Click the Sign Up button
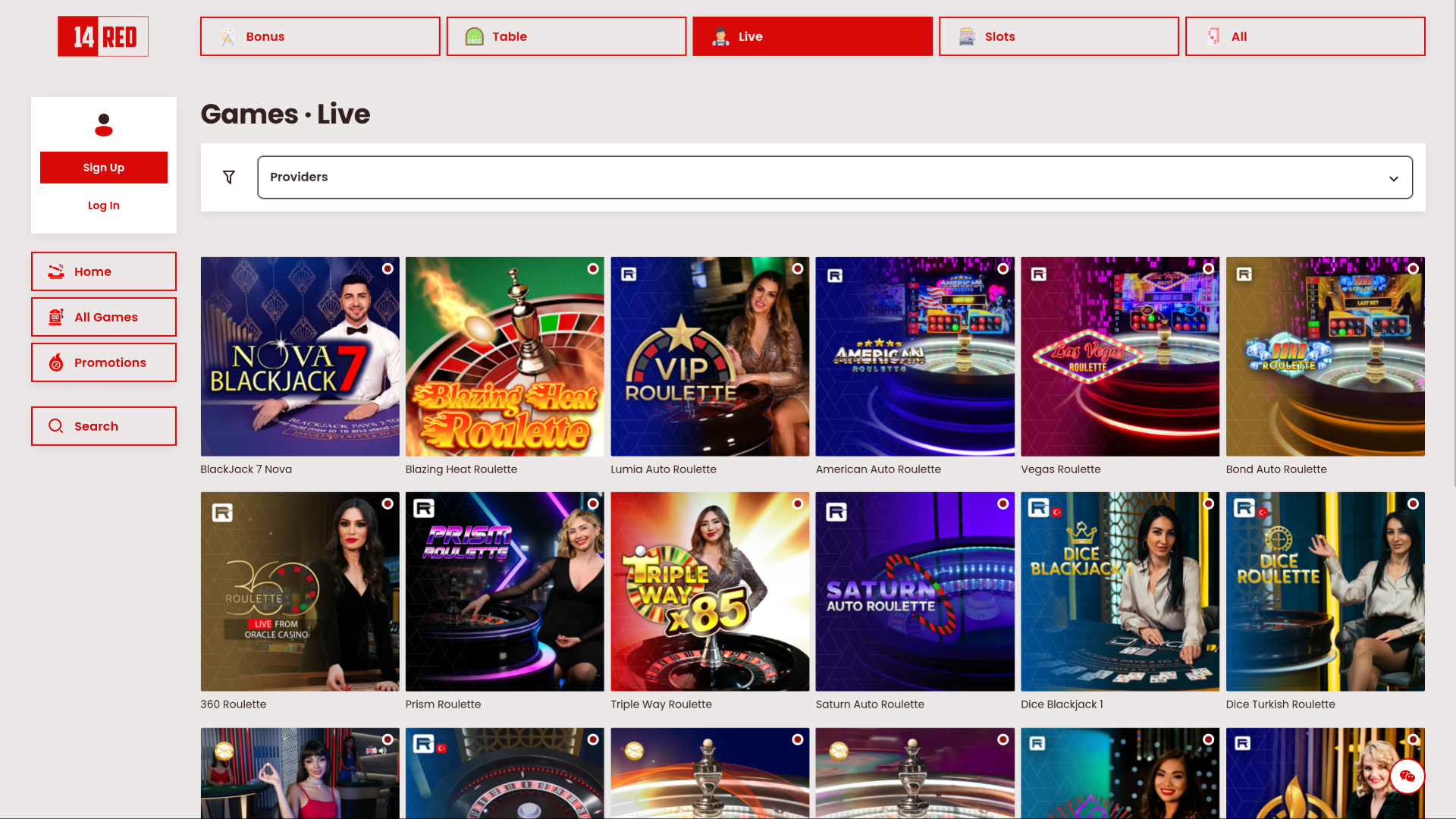 [x=103, y=167]
